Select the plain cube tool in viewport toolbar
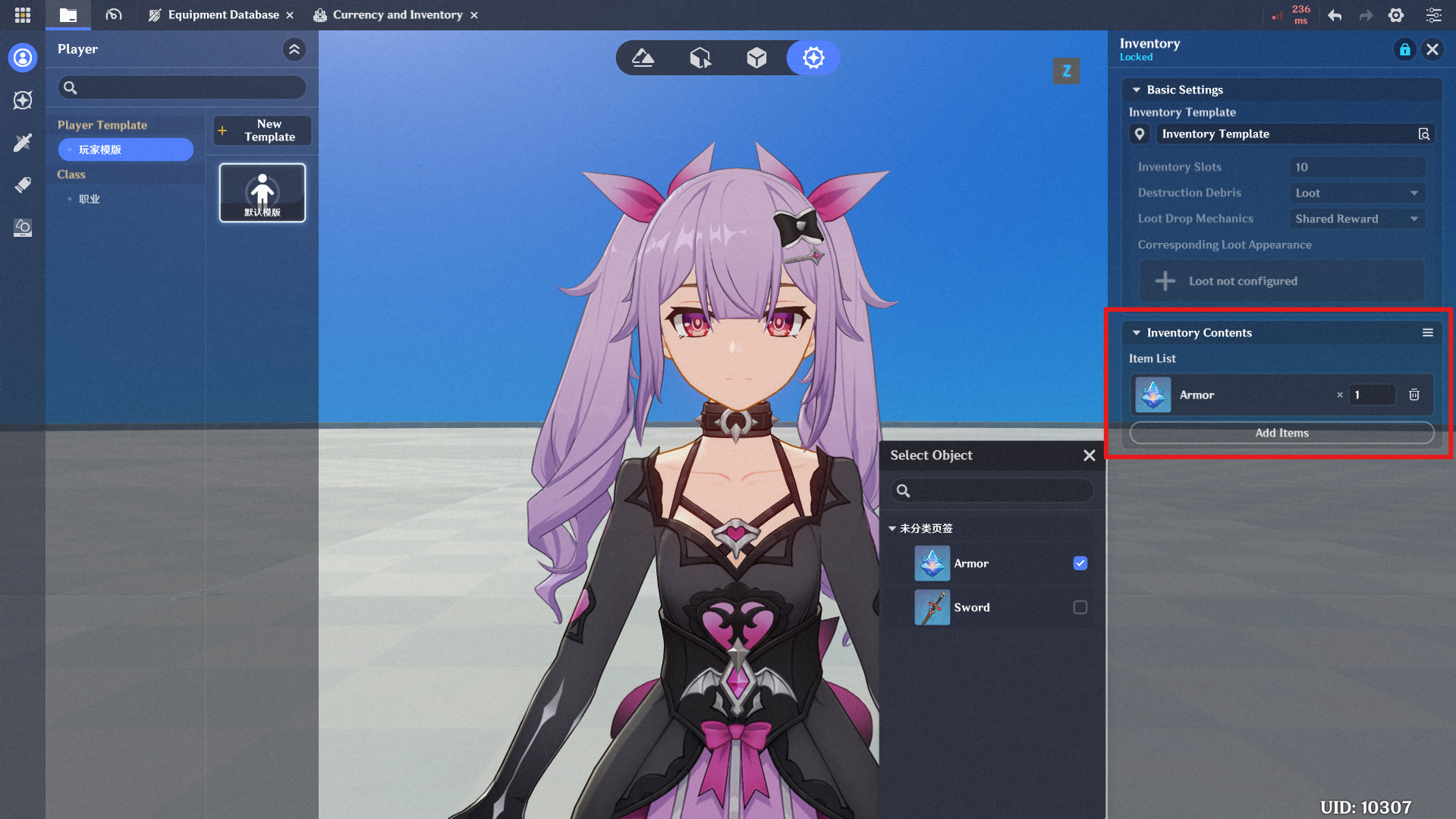 pos(756,58)
